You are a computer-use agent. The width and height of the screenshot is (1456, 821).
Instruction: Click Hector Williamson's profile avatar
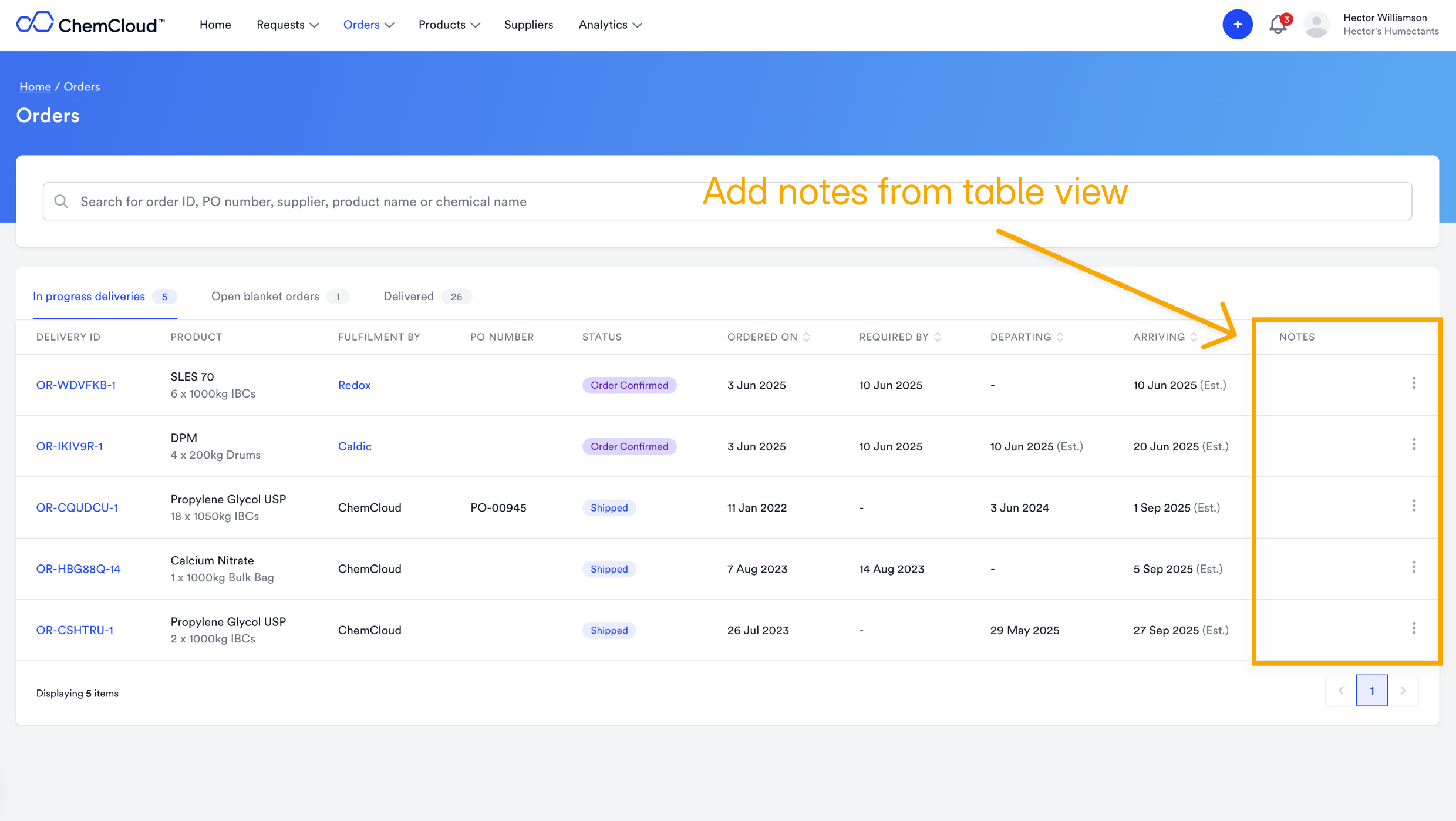coord(1316,25)
